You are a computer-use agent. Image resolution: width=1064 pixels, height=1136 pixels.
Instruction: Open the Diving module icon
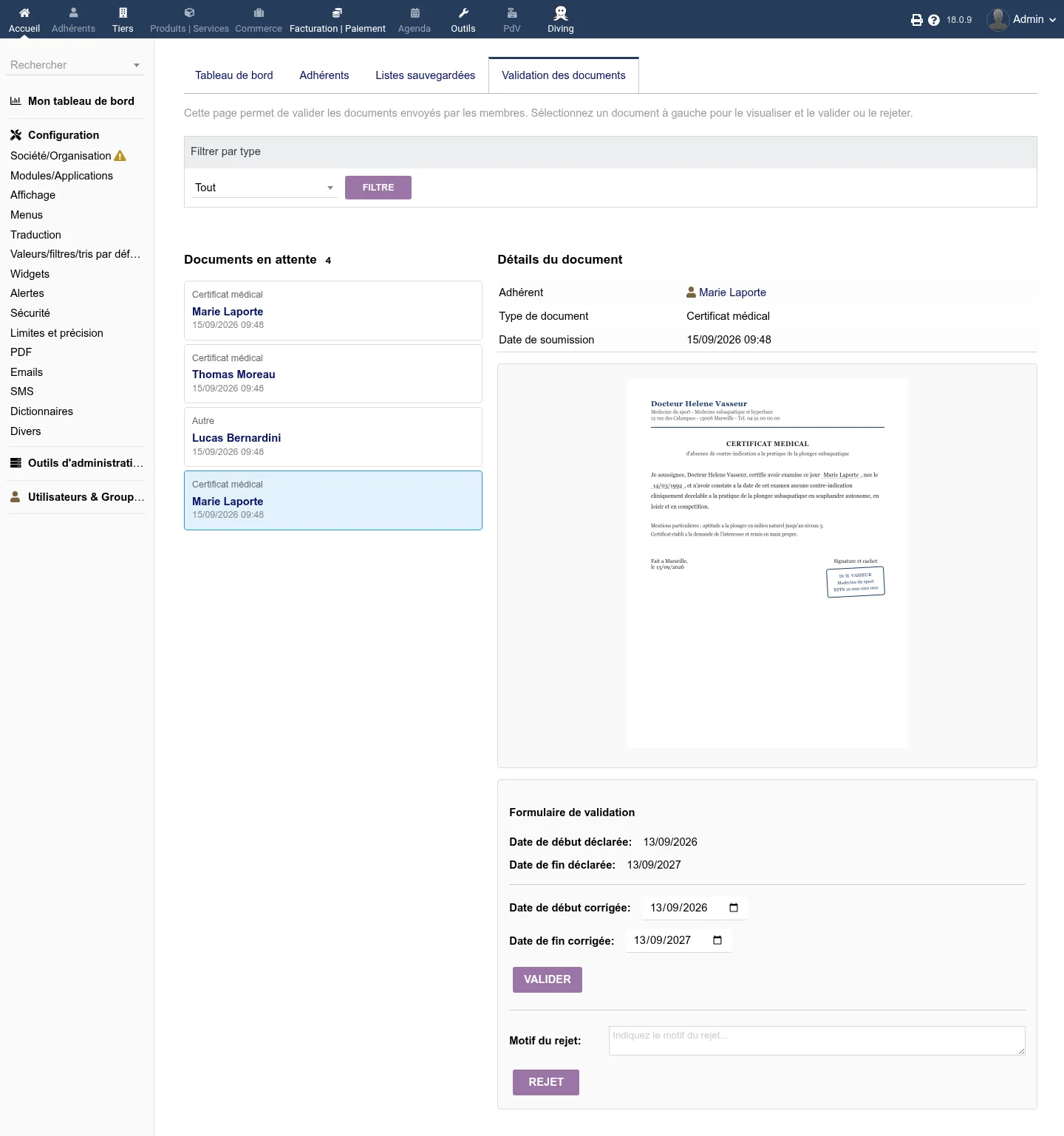click(x=561, y=13)
